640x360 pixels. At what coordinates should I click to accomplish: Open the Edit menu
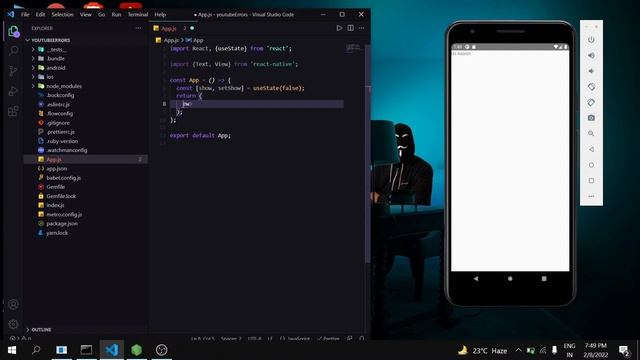point(40,14)
